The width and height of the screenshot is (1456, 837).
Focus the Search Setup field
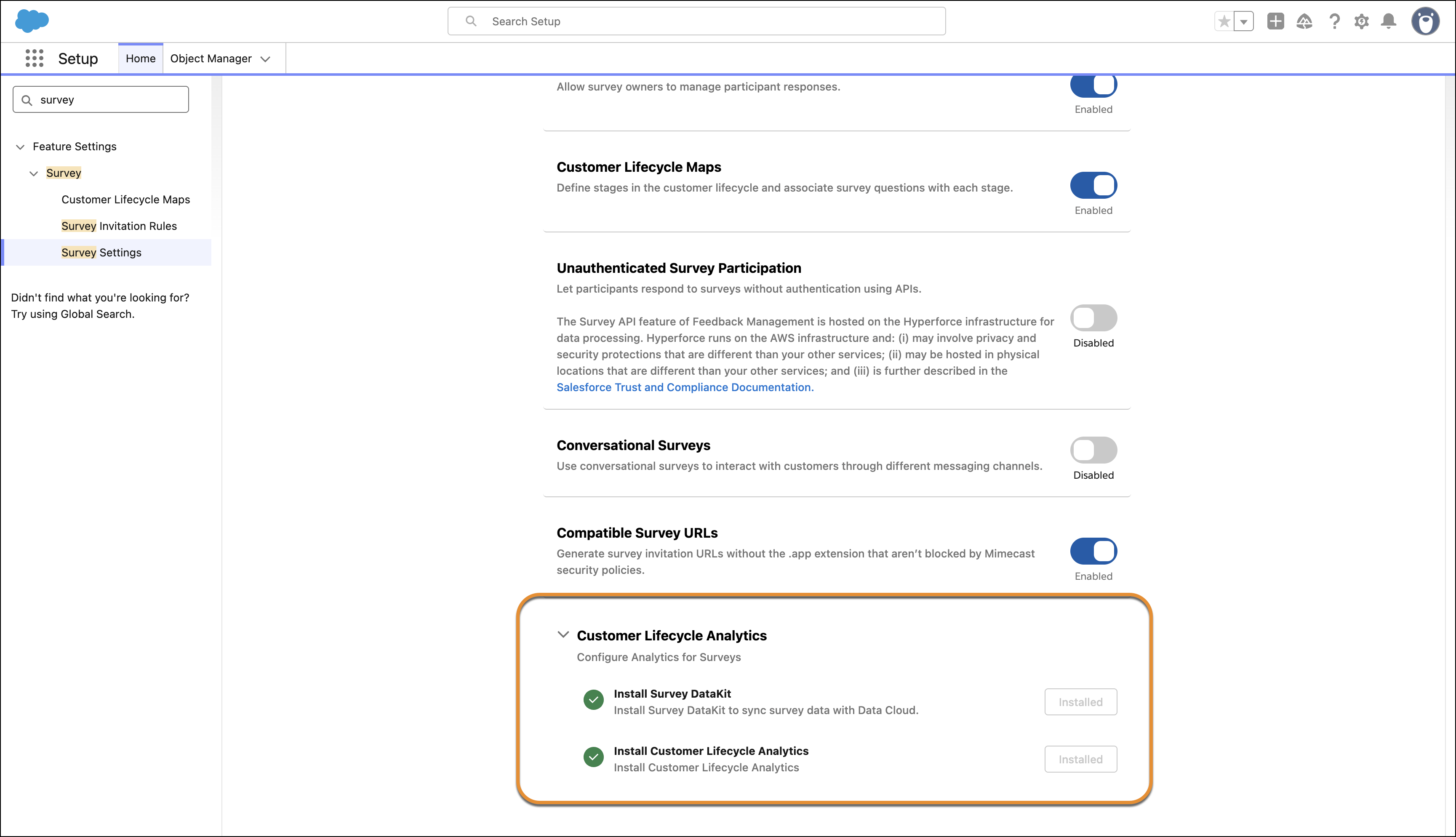point(697,21)
